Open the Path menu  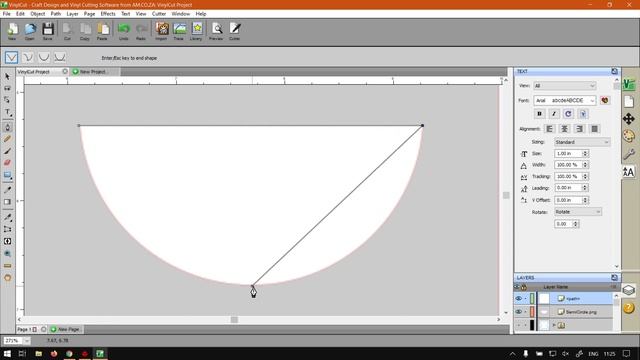56,14
